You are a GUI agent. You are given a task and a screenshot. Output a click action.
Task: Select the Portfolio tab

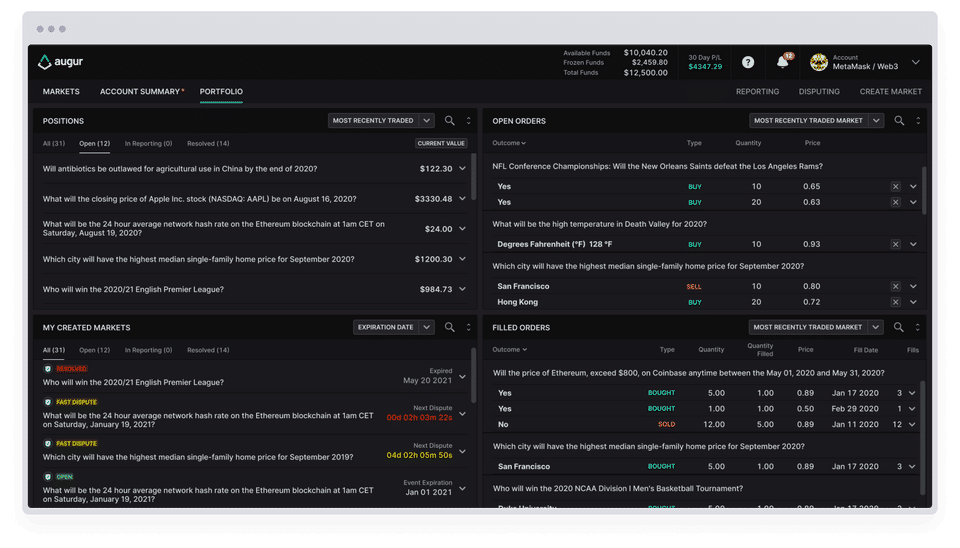coord(221,91)
